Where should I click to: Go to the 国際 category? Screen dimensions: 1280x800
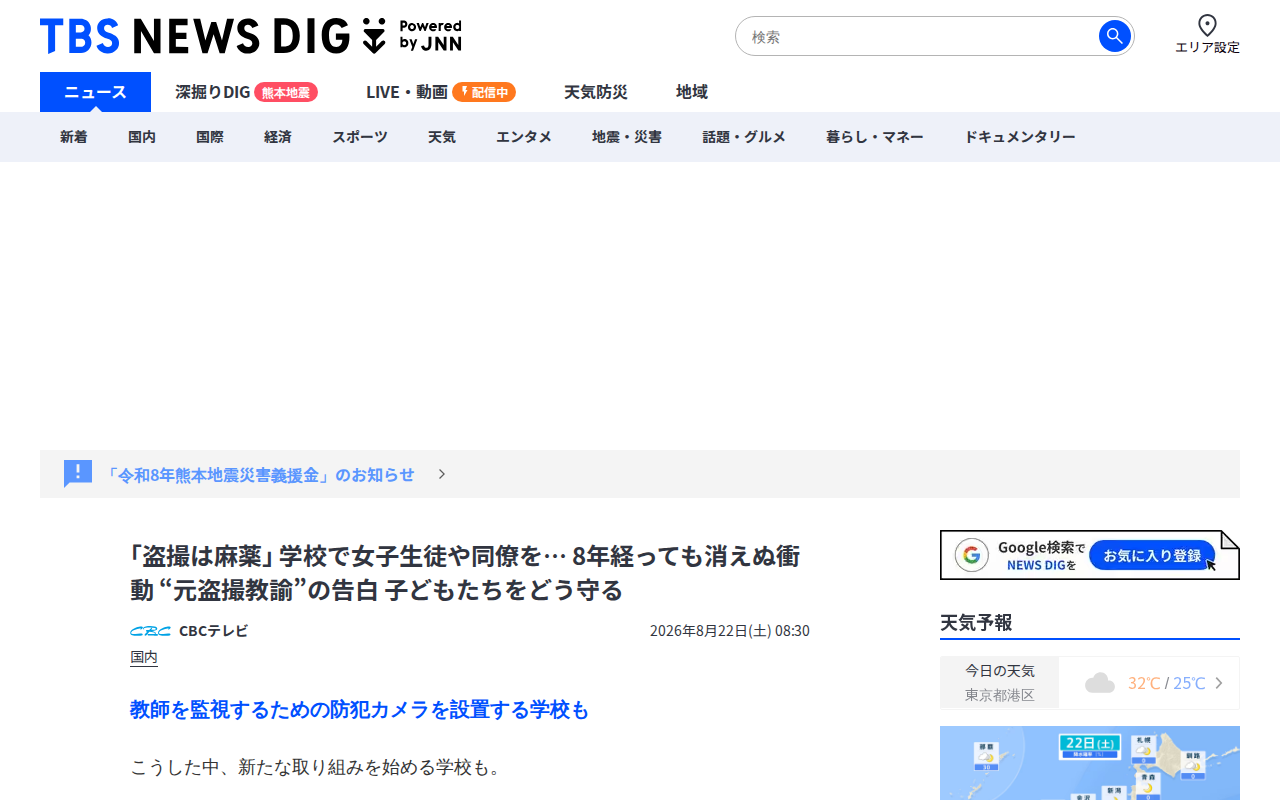(x=210, y=137)
